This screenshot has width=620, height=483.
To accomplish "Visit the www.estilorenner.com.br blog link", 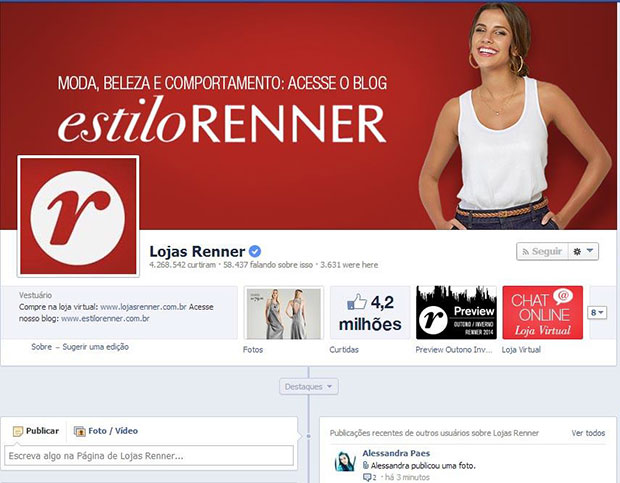I will (105, 318).
